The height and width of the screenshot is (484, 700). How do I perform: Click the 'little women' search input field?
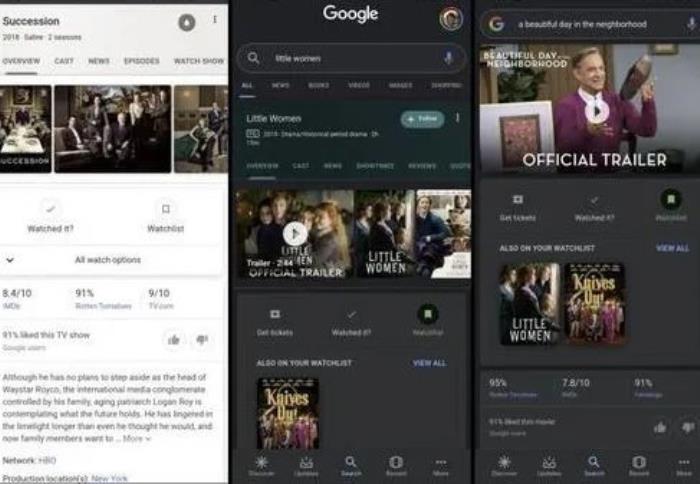tap(350, 59)
